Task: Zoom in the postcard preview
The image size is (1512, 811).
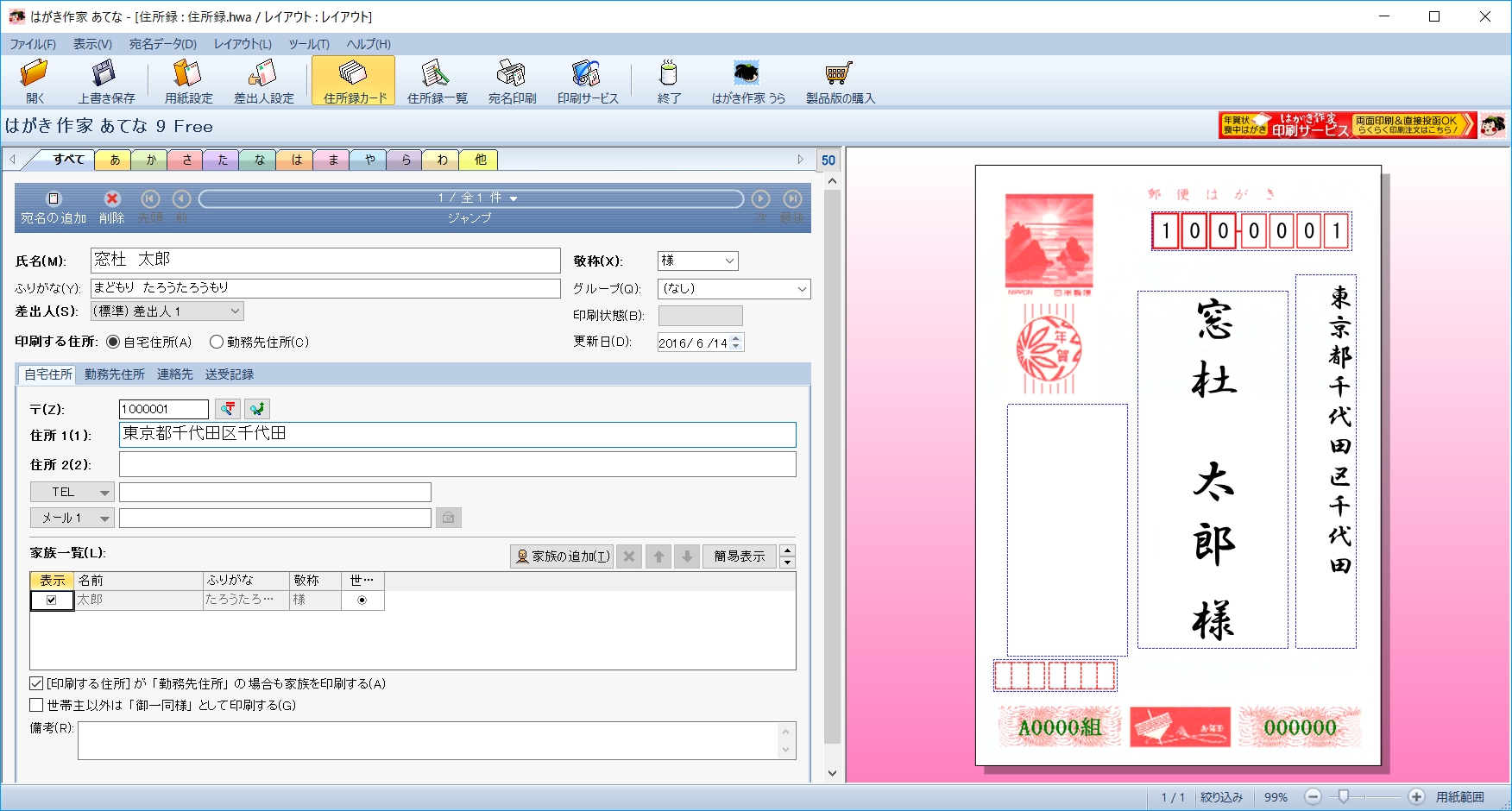Action: 1416,797
